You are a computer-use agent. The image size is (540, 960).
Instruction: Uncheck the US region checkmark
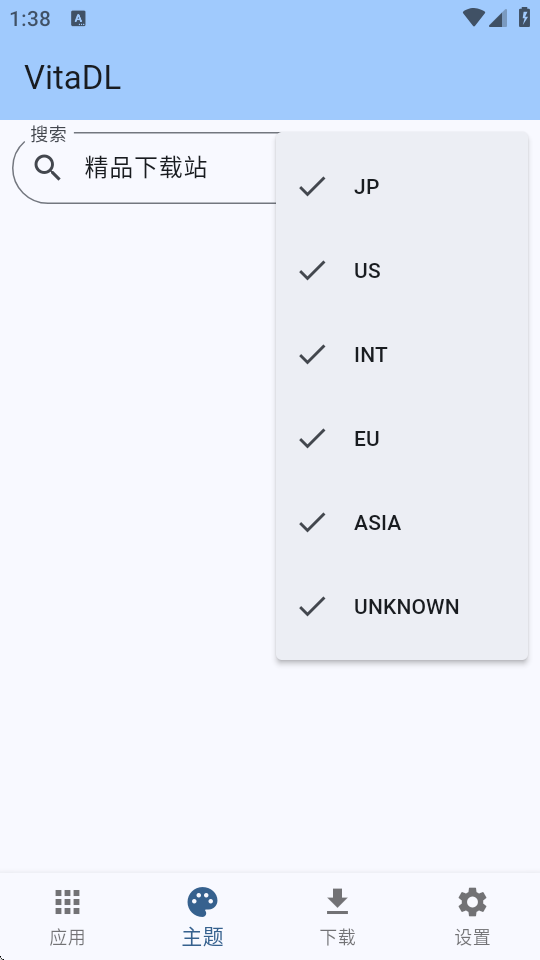tap(312, 270)
